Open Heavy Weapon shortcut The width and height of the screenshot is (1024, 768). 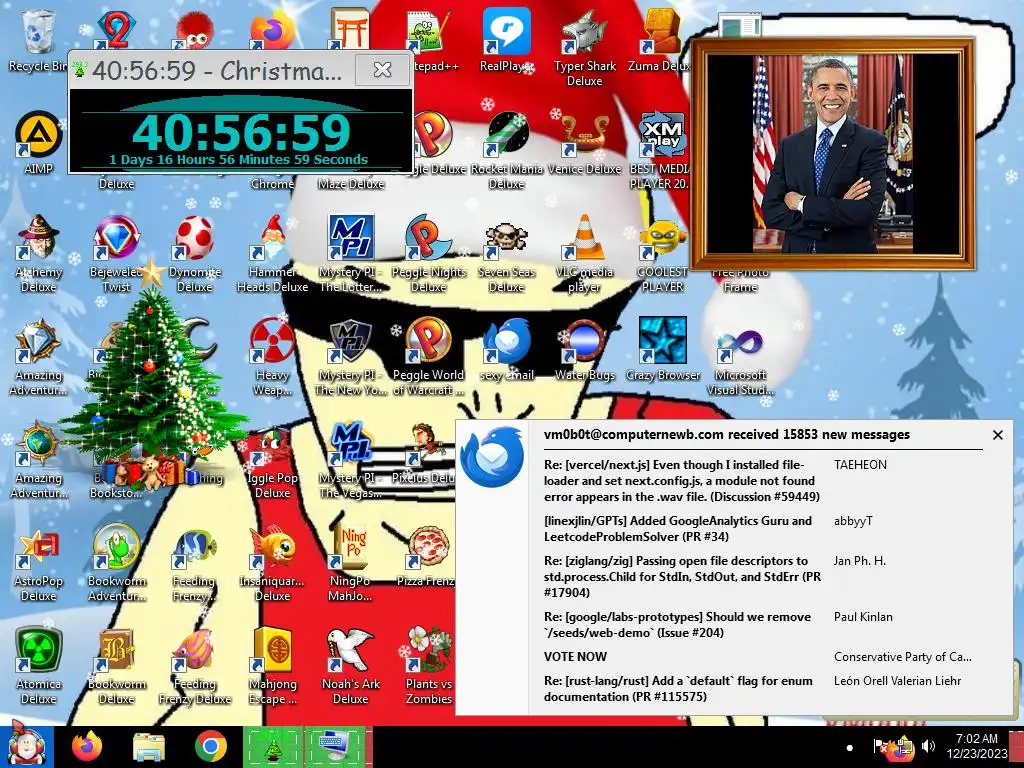pos(272,357)
